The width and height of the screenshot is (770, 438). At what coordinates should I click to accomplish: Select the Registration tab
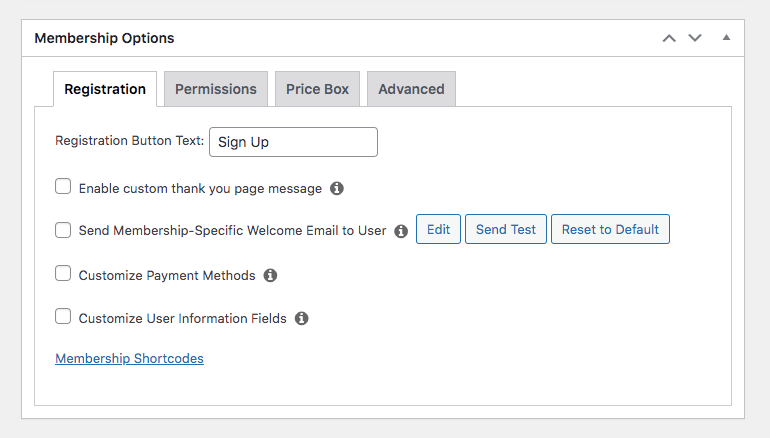pos(105,89)
